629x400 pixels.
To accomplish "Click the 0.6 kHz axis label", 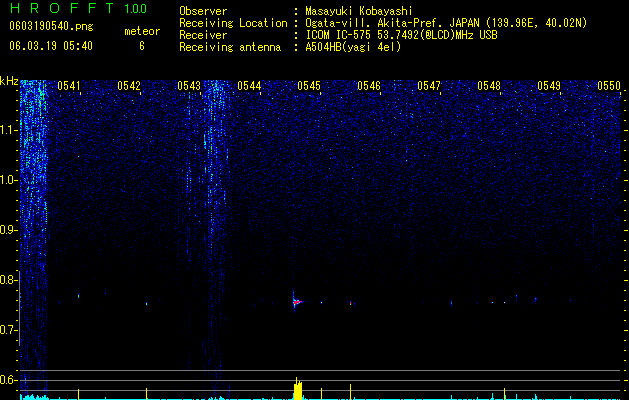I will tap(9, 380).
